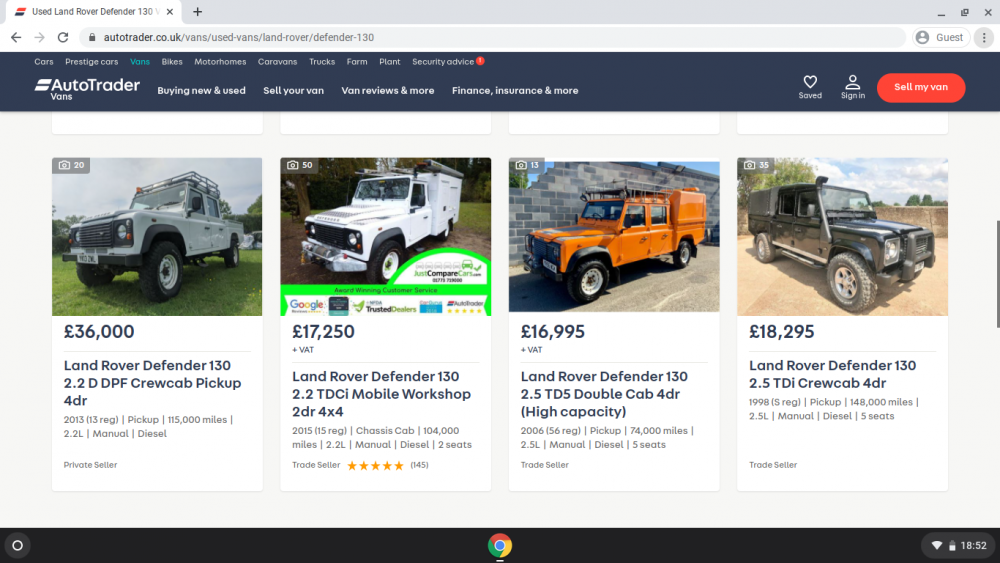Open 2.5 TDi Crewcab 4dr listing title

(832, 374)
